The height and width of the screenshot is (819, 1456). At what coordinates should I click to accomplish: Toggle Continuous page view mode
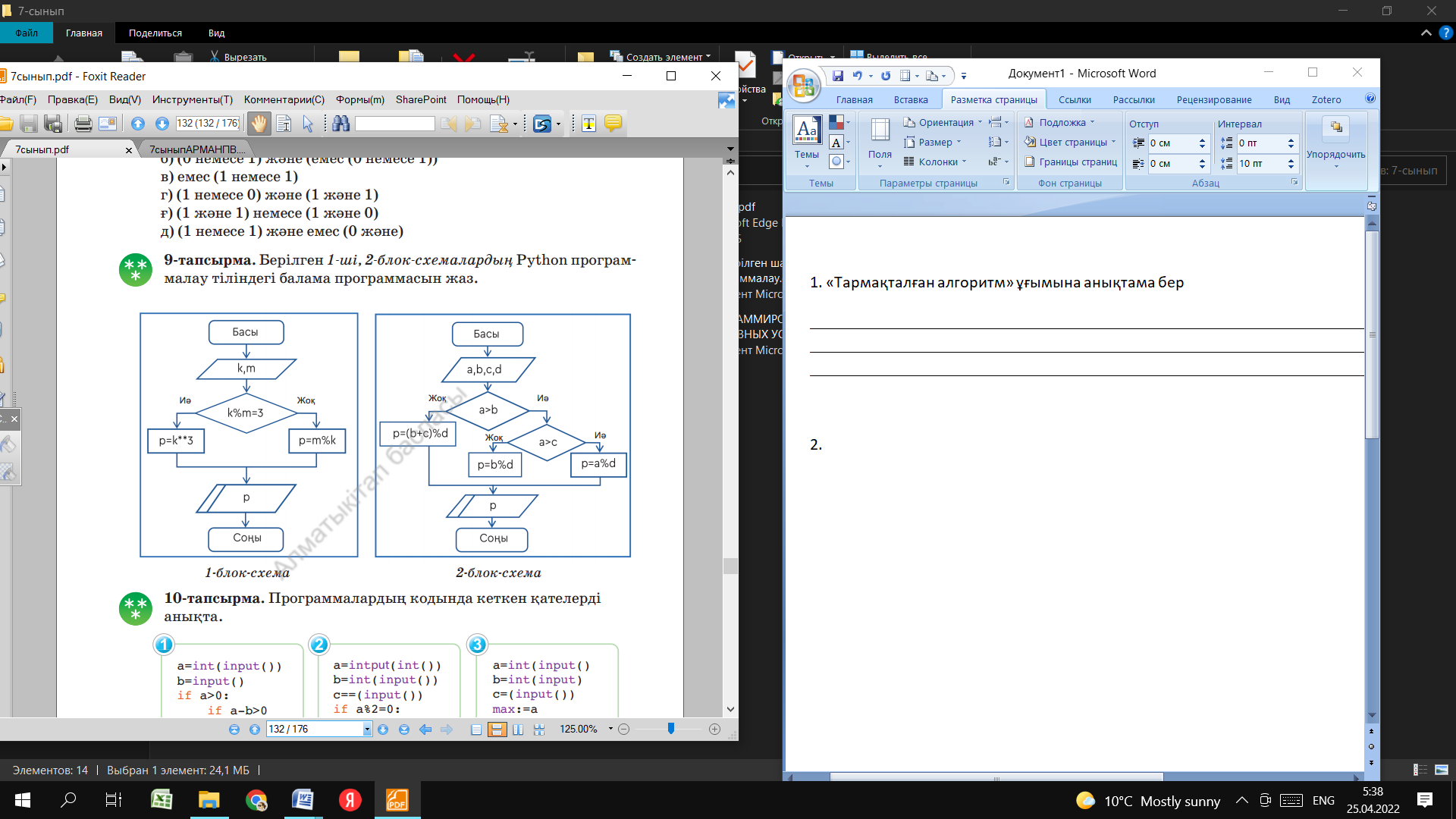[497, 730]
